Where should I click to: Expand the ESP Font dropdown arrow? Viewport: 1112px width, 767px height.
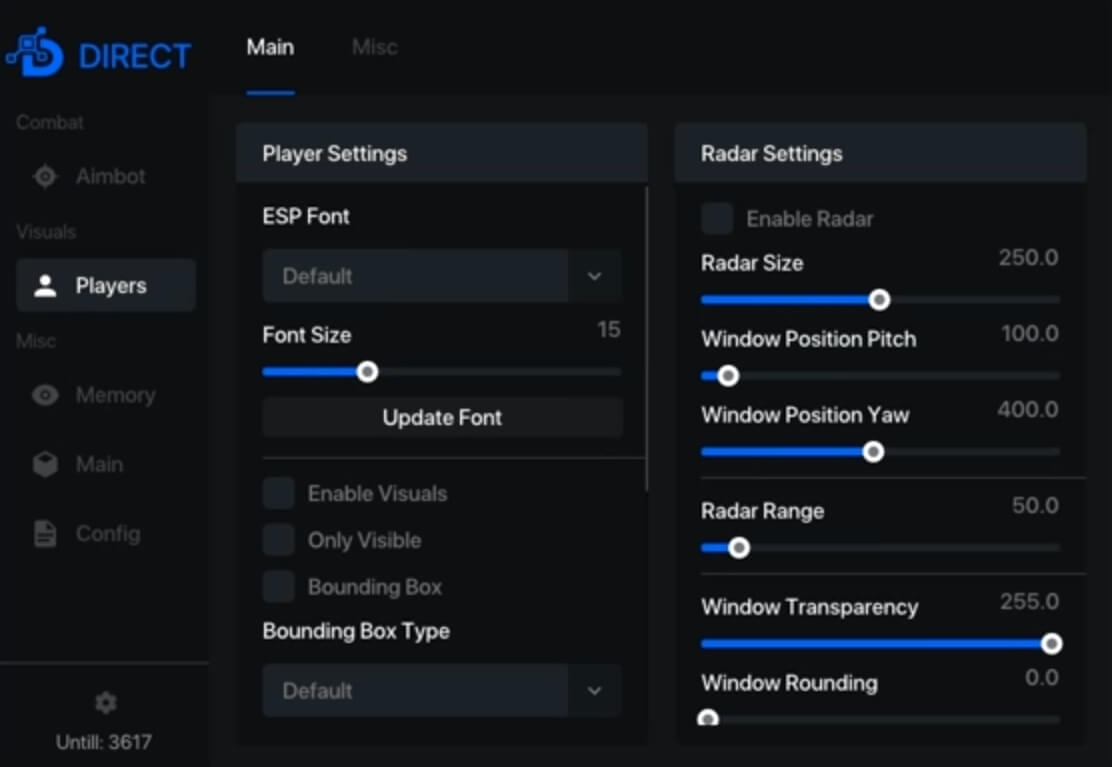click(595, 276)
